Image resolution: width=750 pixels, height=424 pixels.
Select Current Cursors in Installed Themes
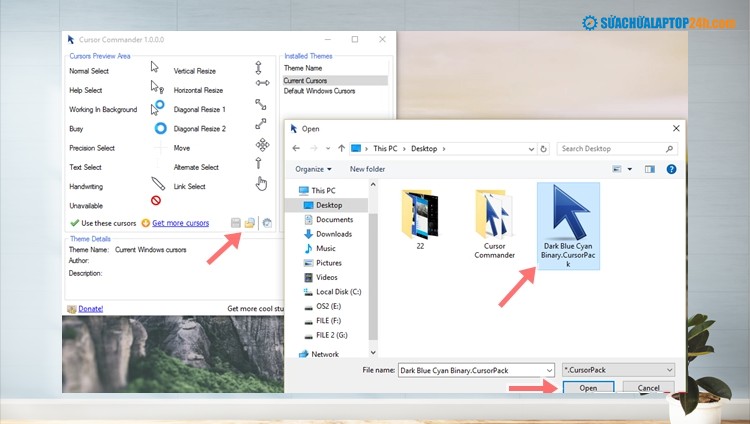click(x=334, y=80)
